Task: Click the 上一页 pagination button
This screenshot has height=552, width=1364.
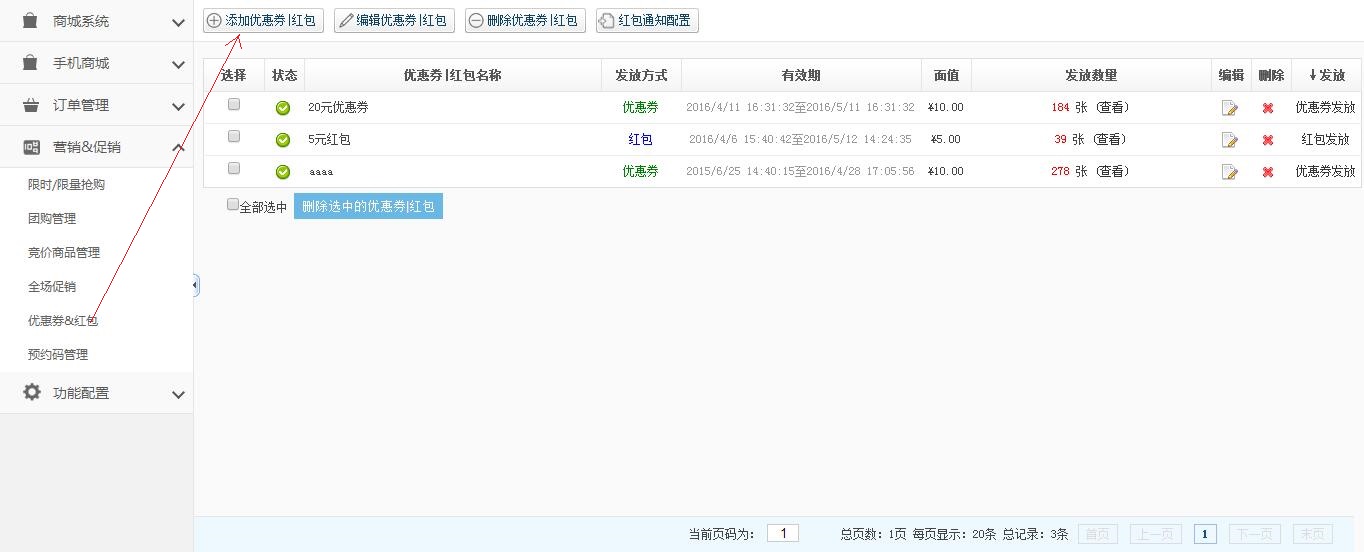Action: point(1156,534)
